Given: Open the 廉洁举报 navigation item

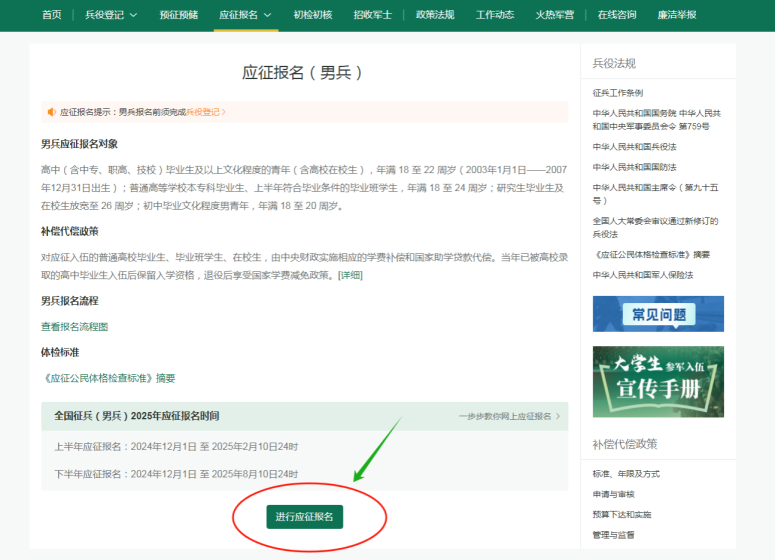Looking at the screenshot, I should coord(677,15).
